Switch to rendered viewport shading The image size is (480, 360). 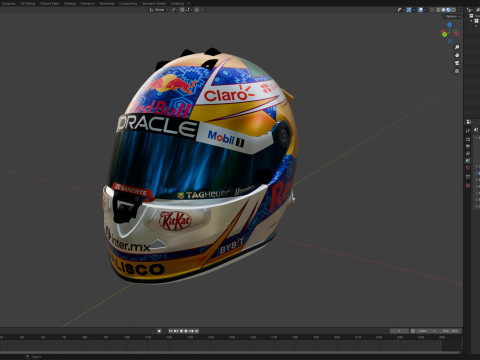coord(454,10)
